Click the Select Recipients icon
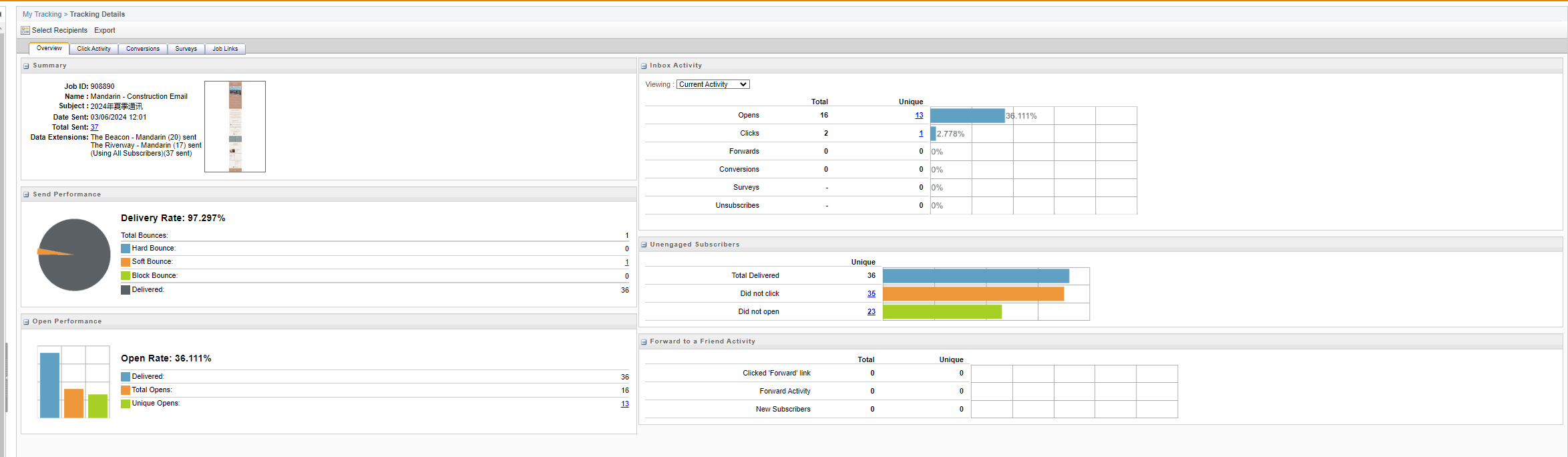 (25, 31)
